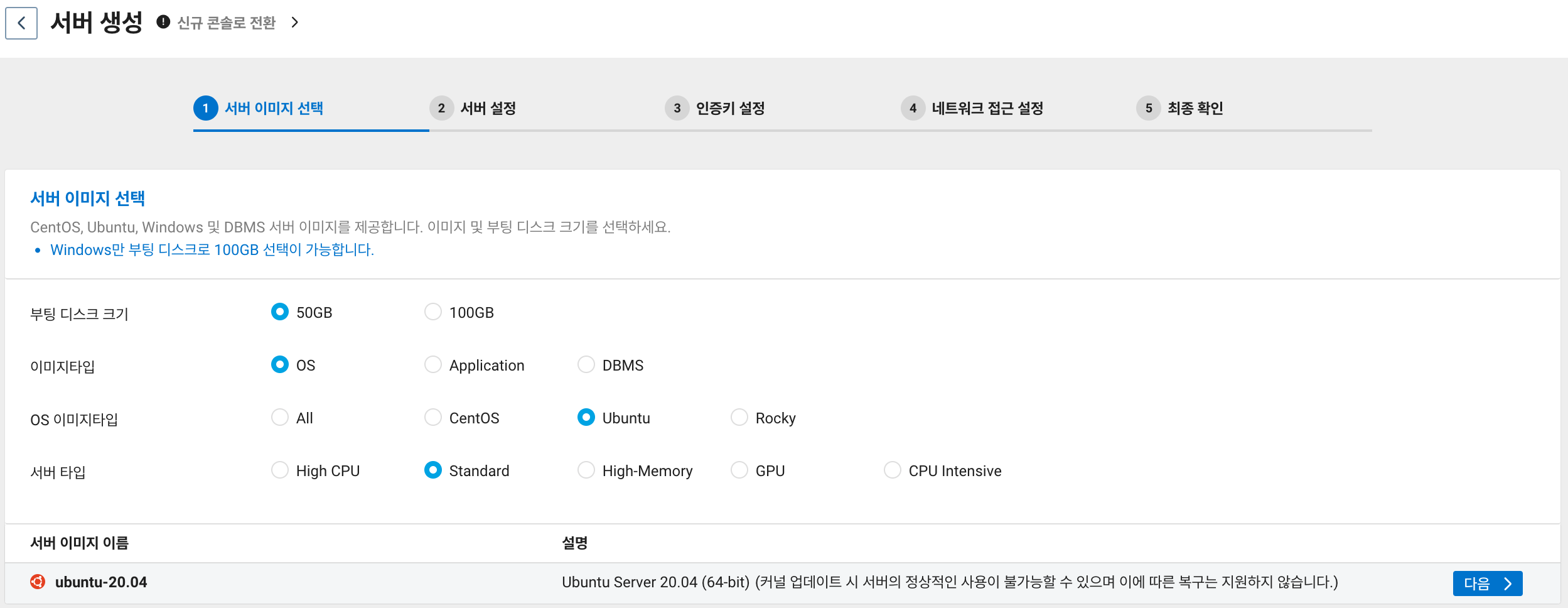Select Rocky OS image type
Image resolution: width=1568 pixels, height=608 pixels.
[x=739, y=417]
